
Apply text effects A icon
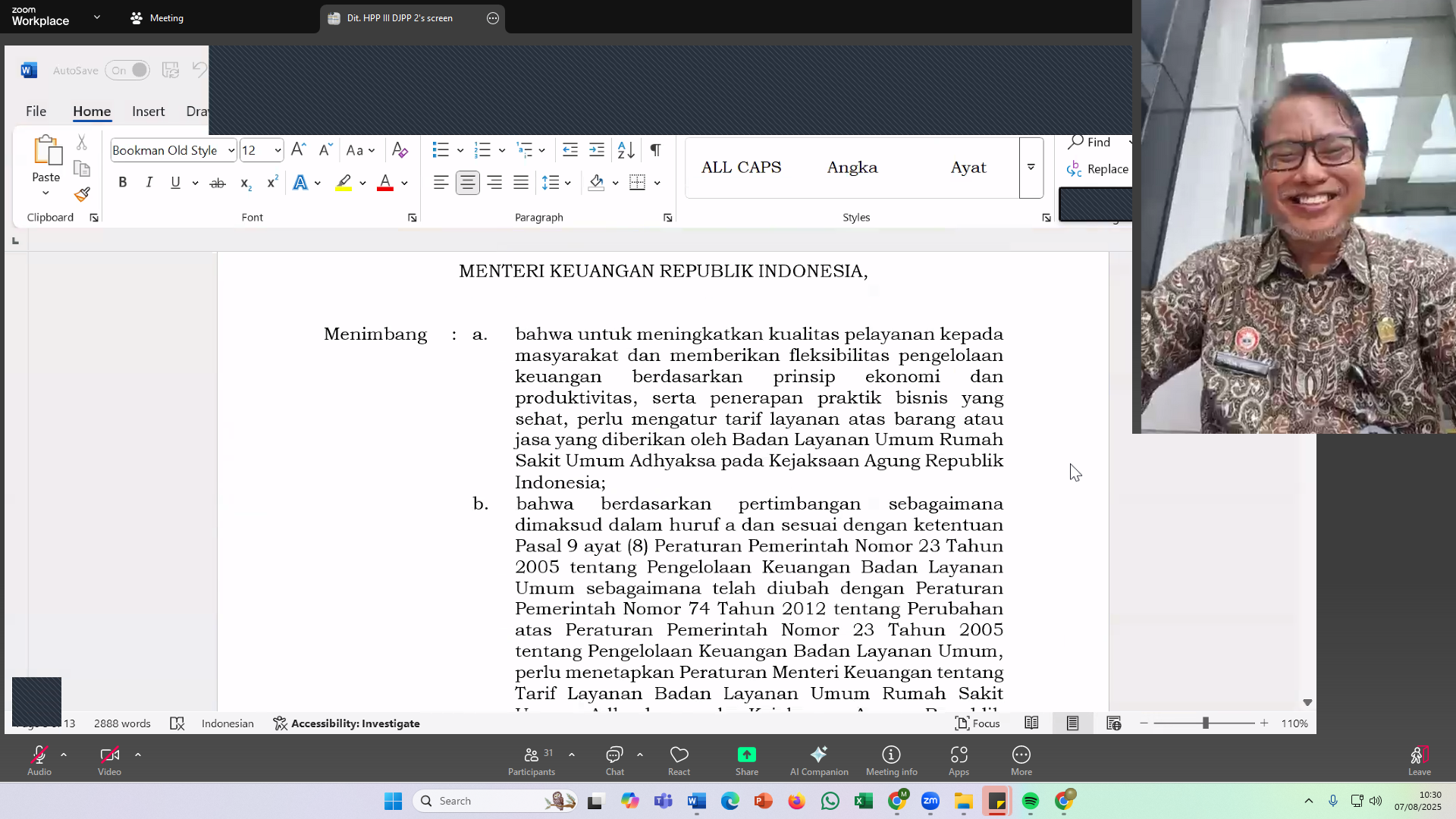click(300, 183)
